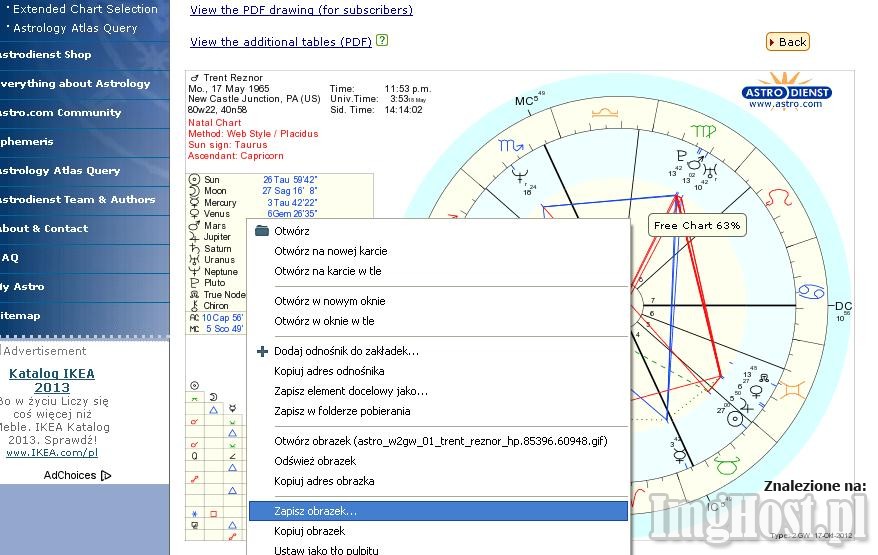Click the folder icon beside Otwórz
This screenshot has height=555, width=878.
(261, 231)
